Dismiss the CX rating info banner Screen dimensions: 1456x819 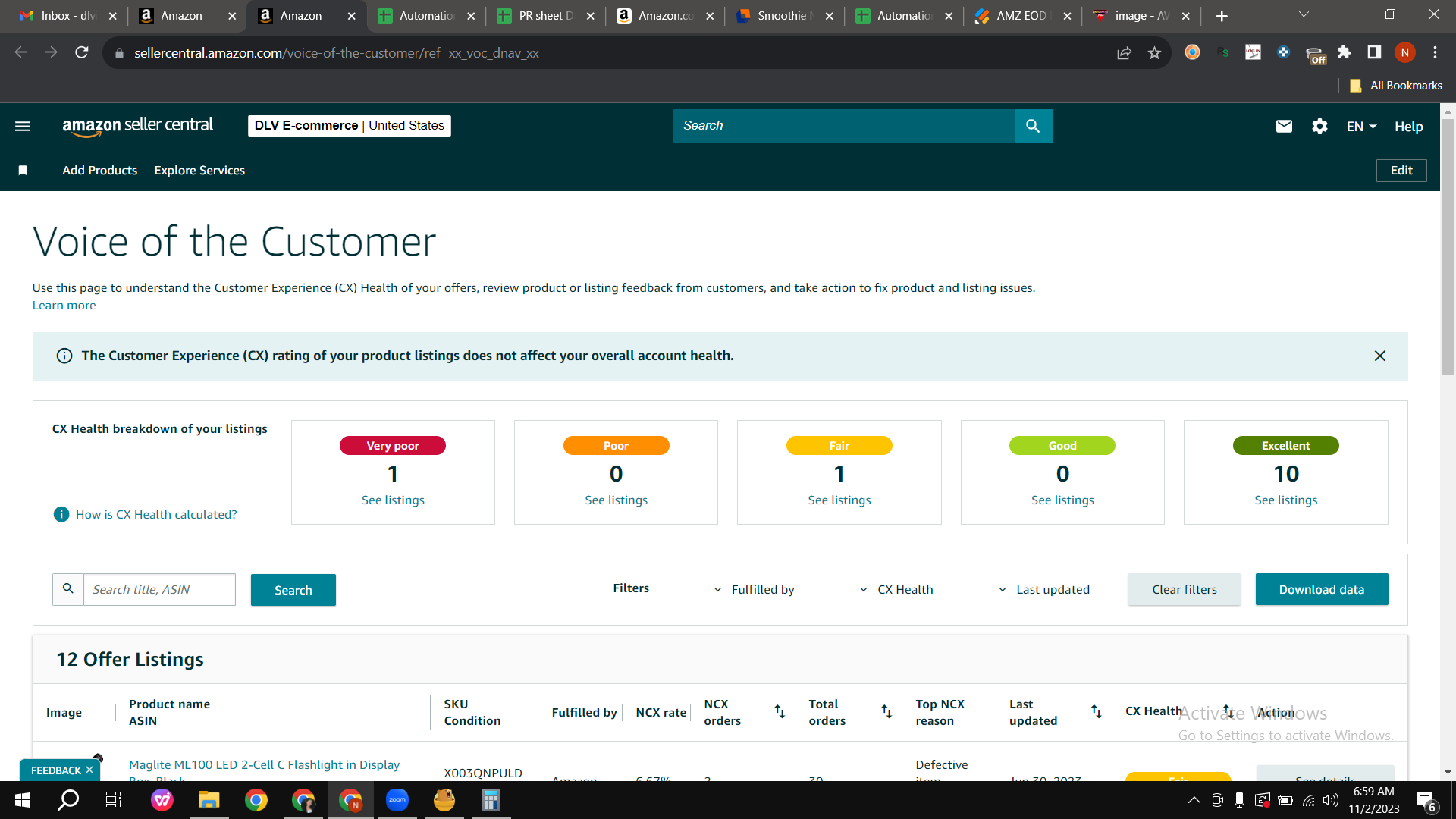click(x=1379, y=356)
